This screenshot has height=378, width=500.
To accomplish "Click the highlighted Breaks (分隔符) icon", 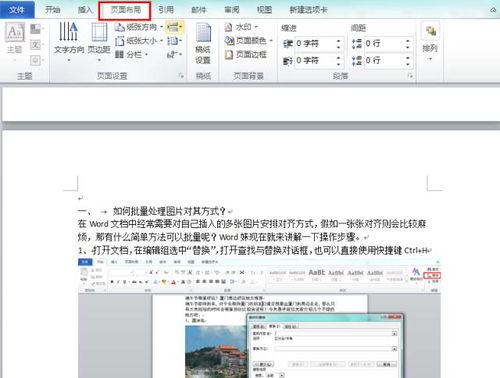I will [175, 27].
